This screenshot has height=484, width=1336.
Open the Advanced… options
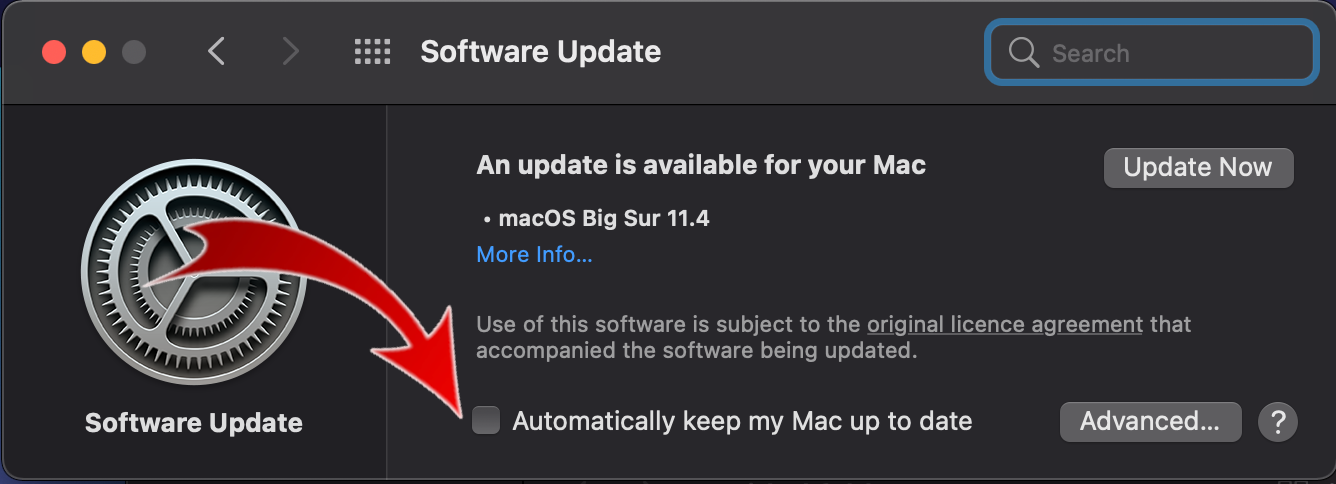coord(1150,422)
